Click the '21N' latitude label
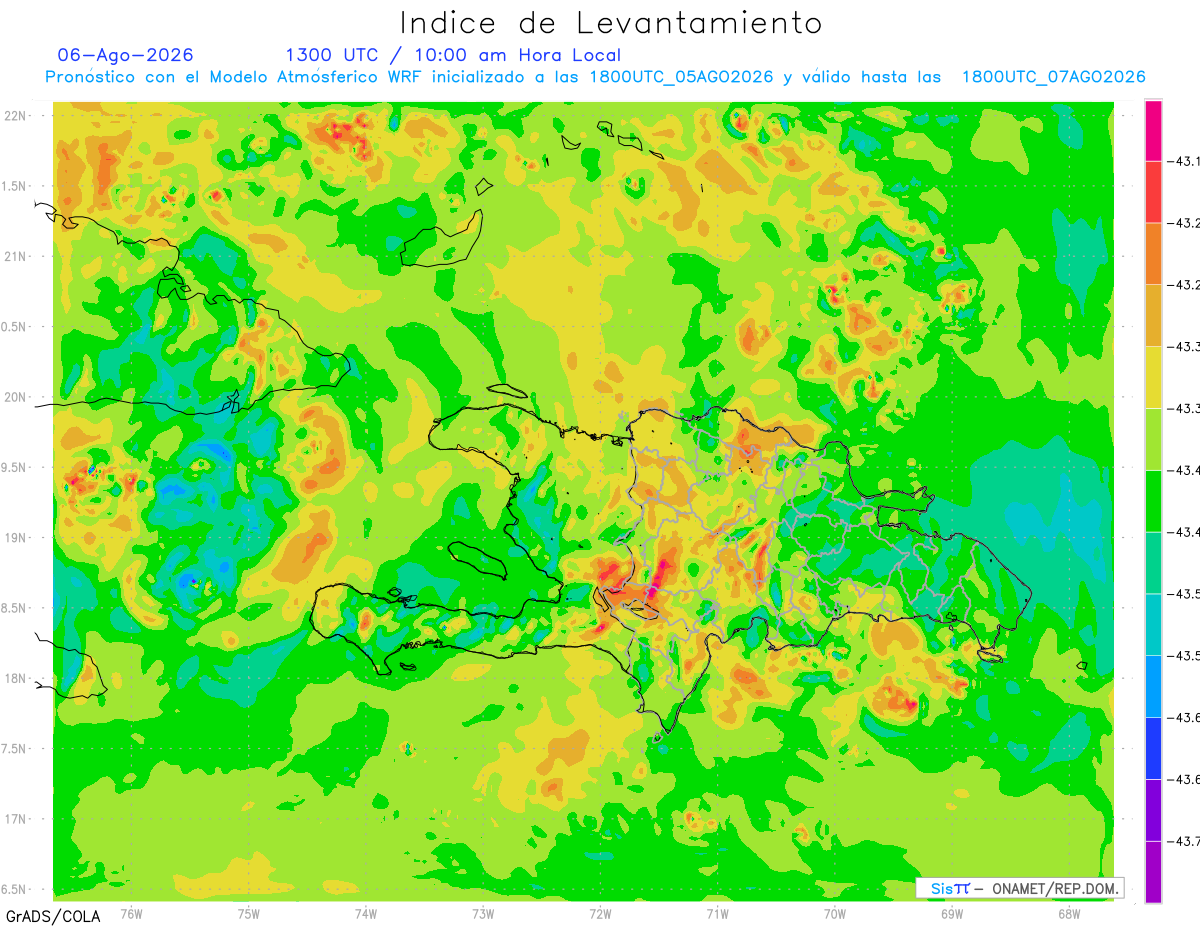This screenshot has height=927, width=1200. tap(16, 256)
